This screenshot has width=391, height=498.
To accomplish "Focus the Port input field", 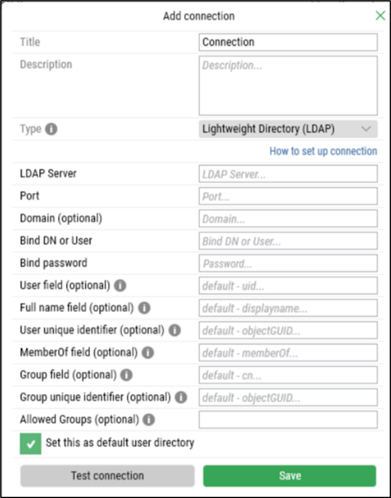I will pyautogui.click(x=288, y=196).
